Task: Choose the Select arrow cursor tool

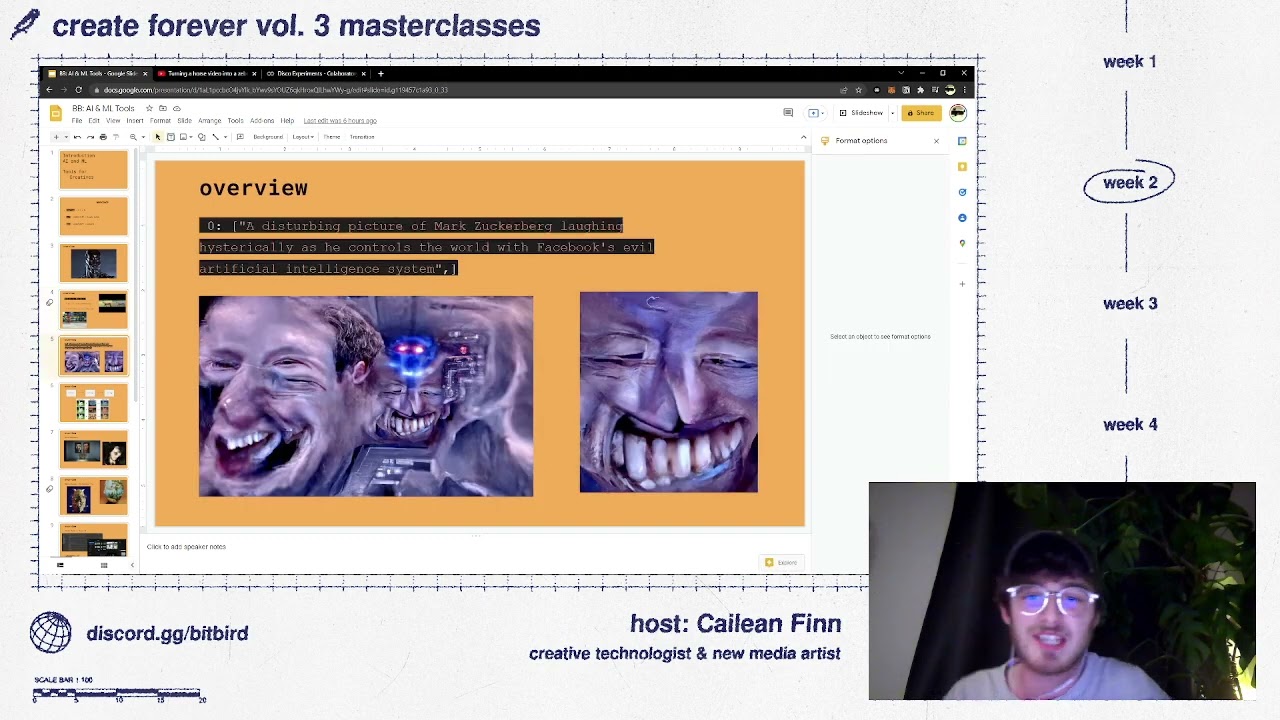Action: pyautogui.click(x=158, y=137)
